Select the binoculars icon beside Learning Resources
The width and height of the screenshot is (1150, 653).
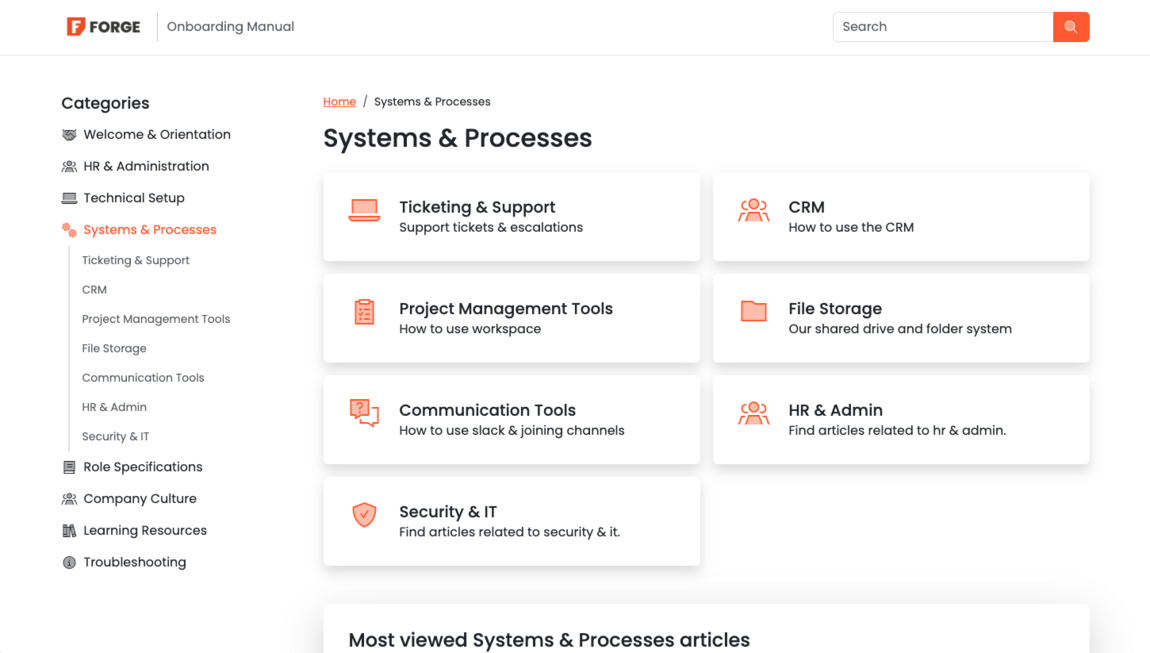pos(69,530)
